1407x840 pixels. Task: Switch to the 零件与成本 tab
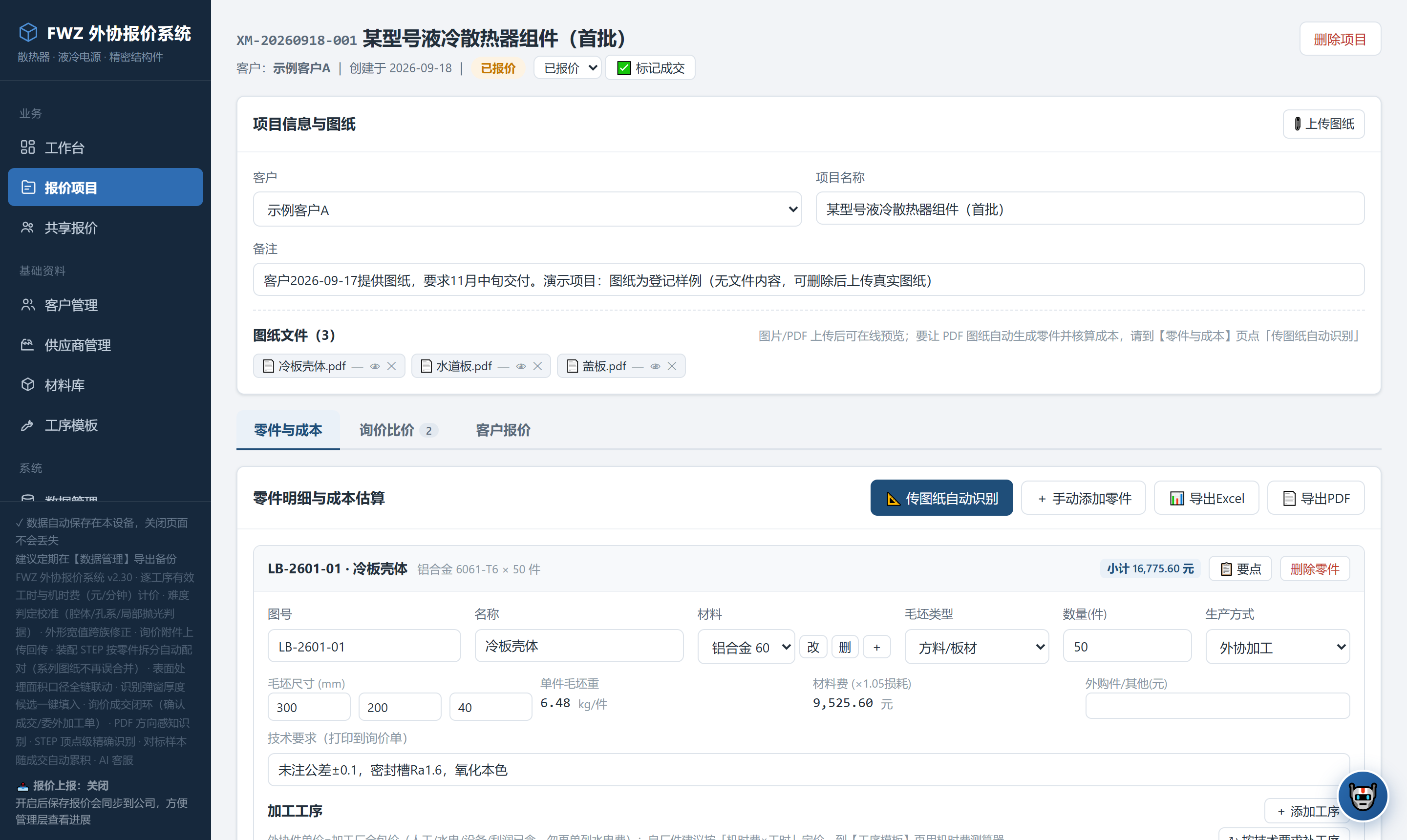(288, 430)
